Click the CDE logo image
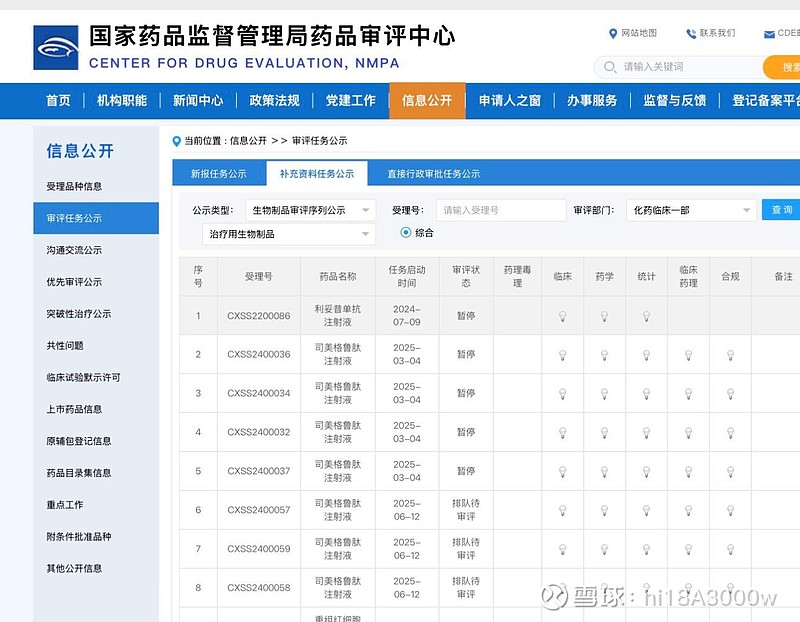 pyautogui.click(x=56, y=47)
